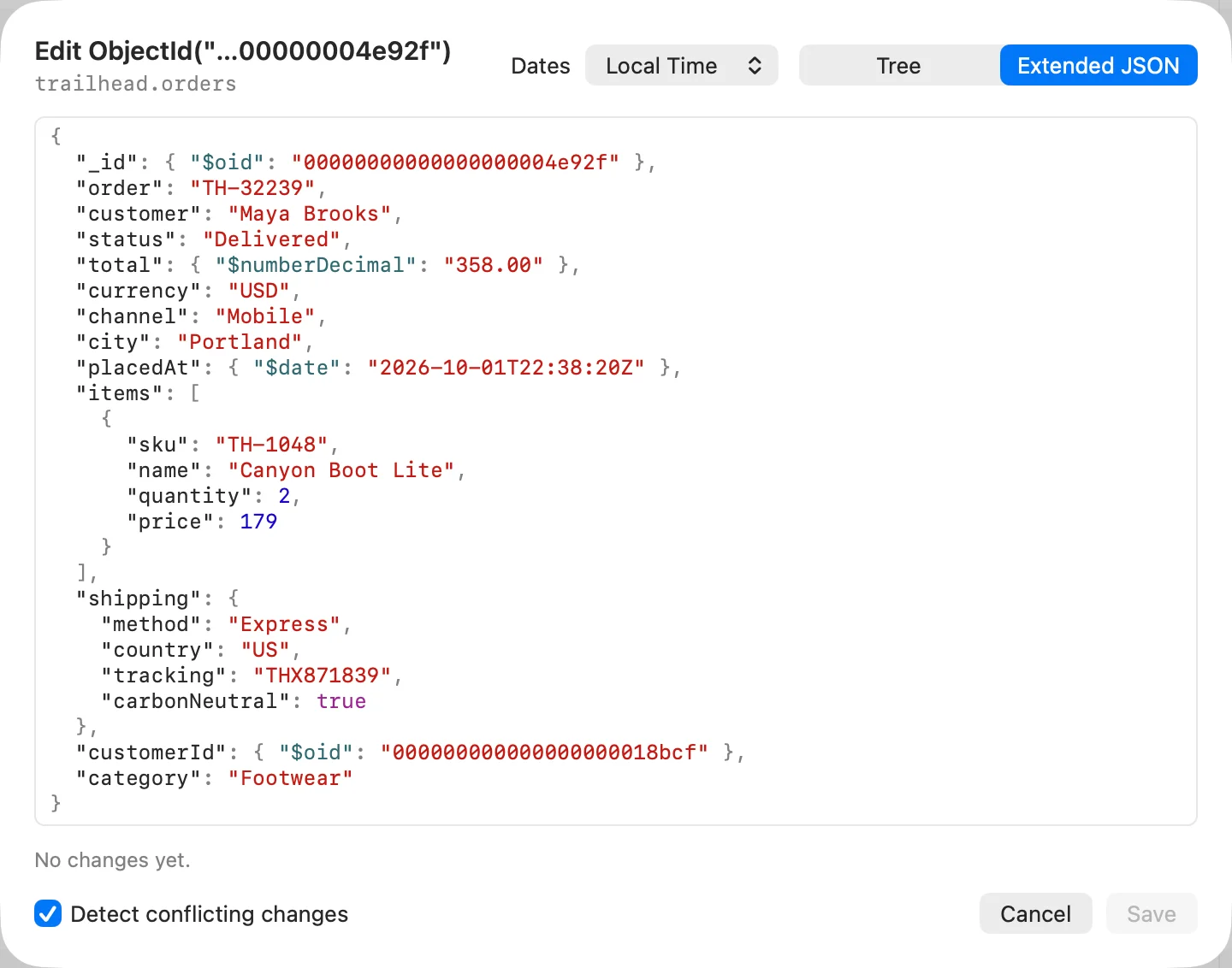
Task: Click the customerId oid ending in 18bcf
Action: point(544,753)
